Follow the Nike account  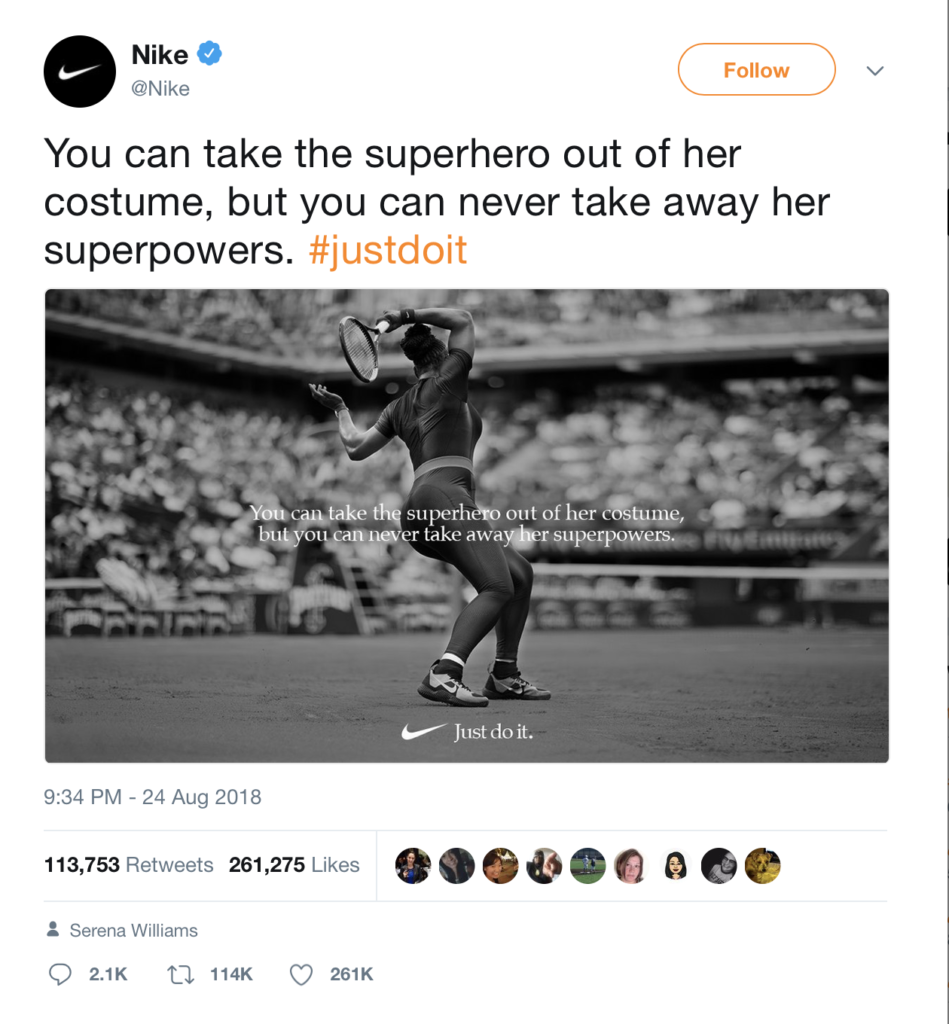(x=756, y=70)
